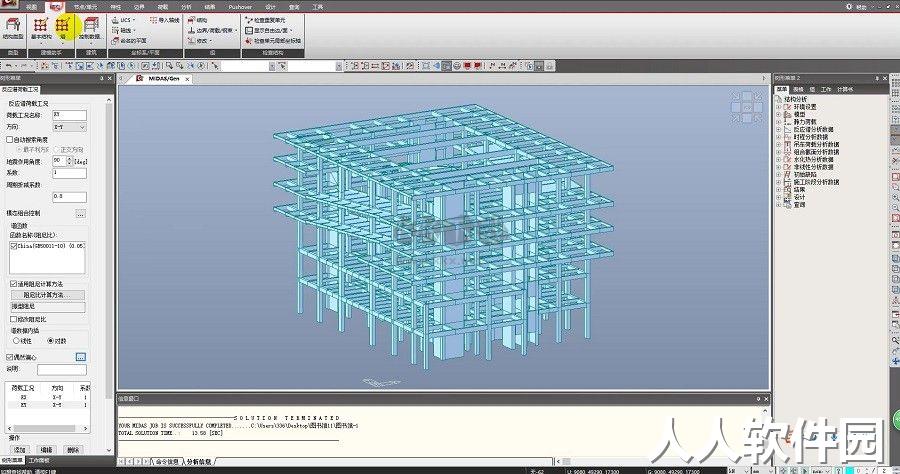The image size is (900, 474).
Task: Open the toolbar combo box dropdown arrow
Action: 272,67
